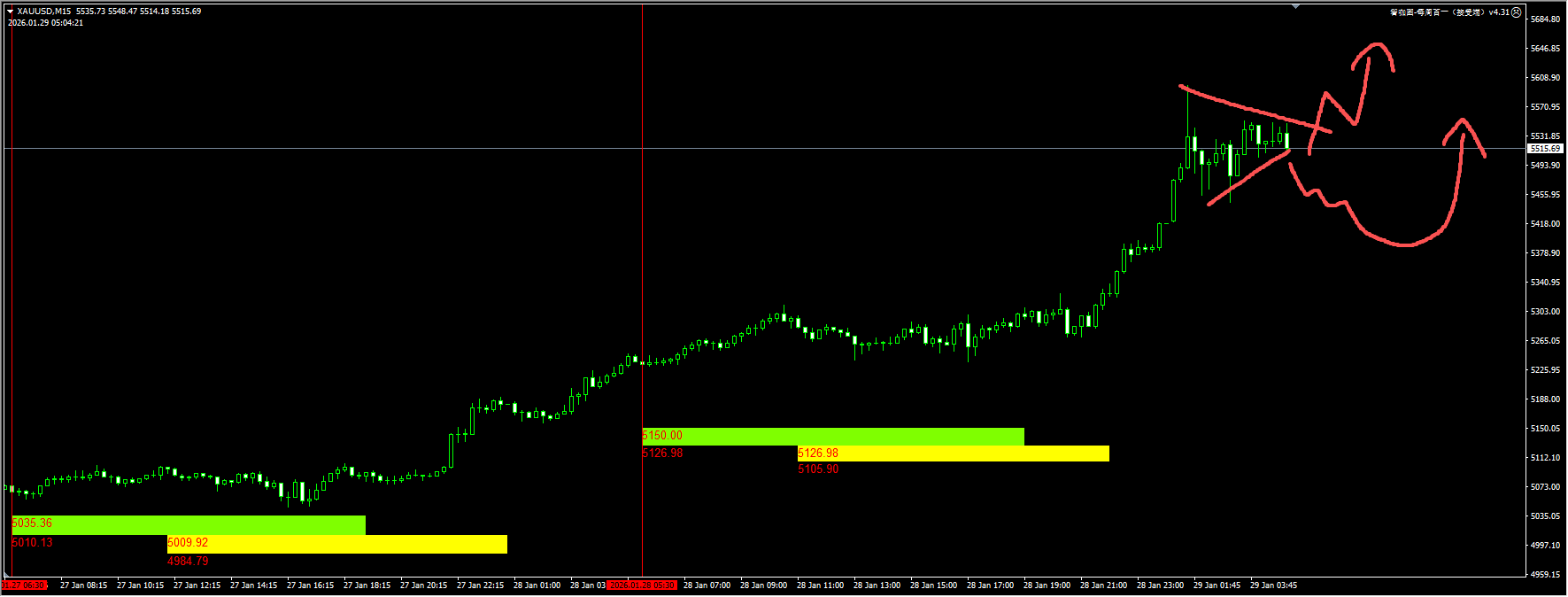Image resolution: width=1568 pixels, height=597 pixels.
Task: Click the 28 Jan 13:00 time label
Action: click(877, 585)
